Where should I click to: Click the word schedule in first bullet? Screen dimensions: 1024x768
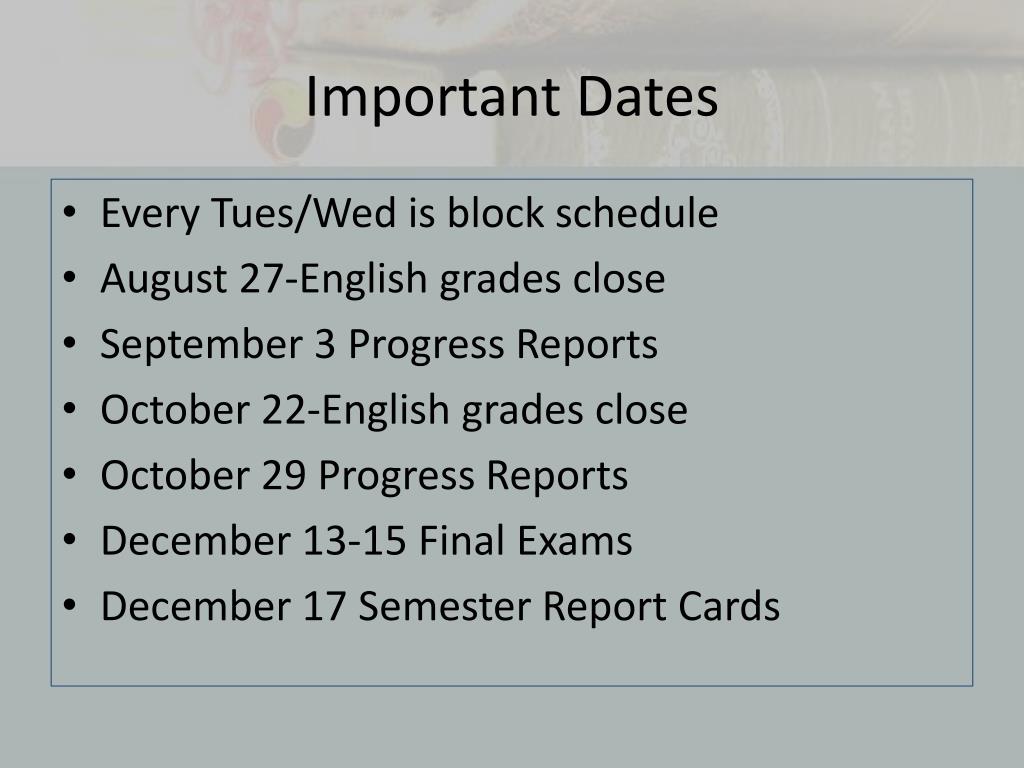637,213
